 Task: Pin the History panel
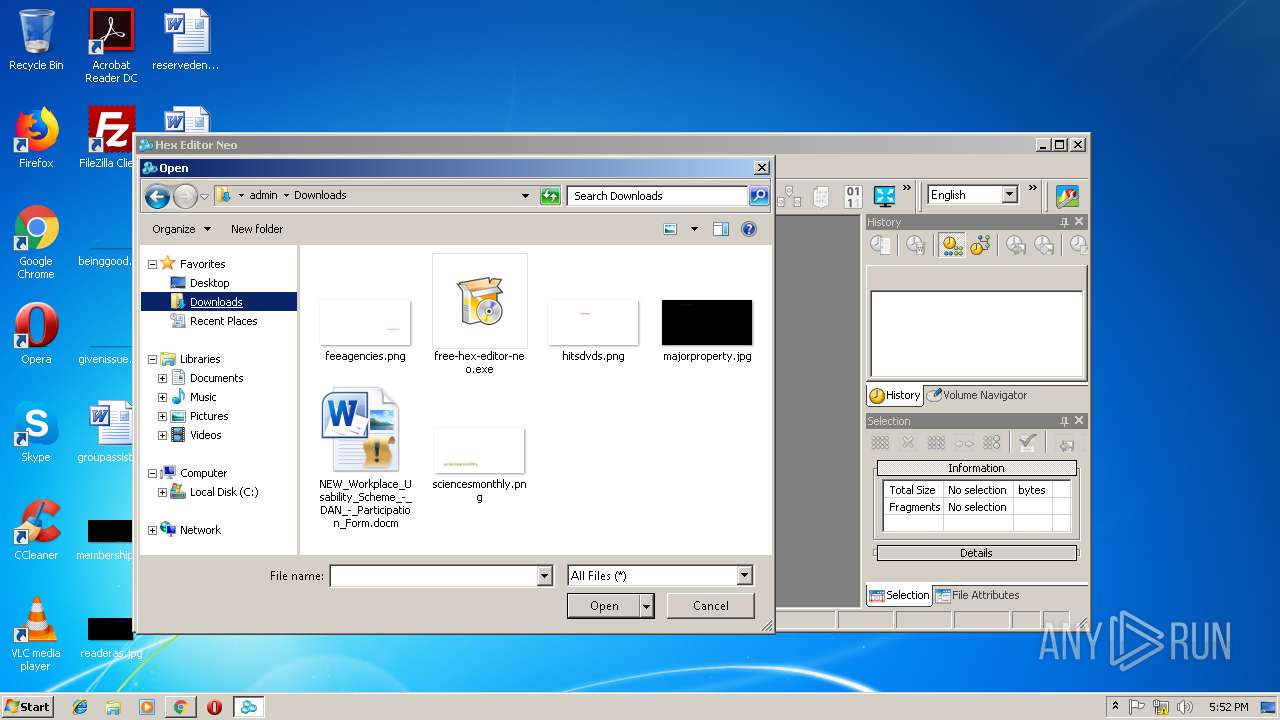(1064, 222)
